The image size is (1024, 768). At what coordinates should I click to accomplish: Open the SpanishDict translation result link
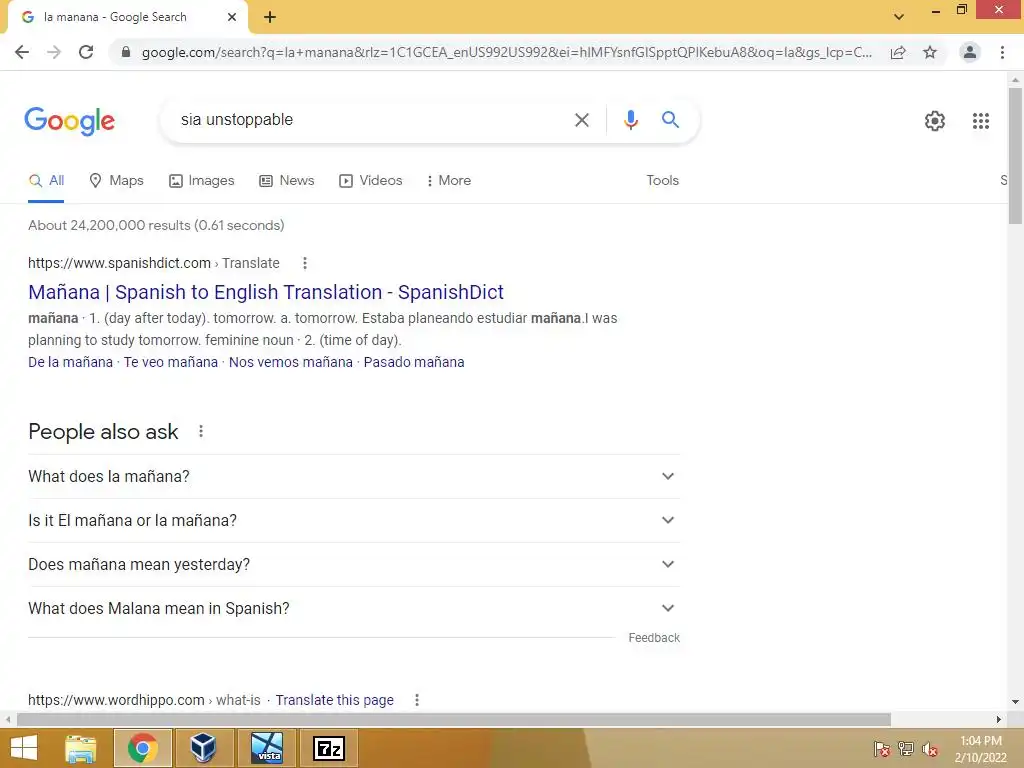pyautogui.click(x=266, y=292)
